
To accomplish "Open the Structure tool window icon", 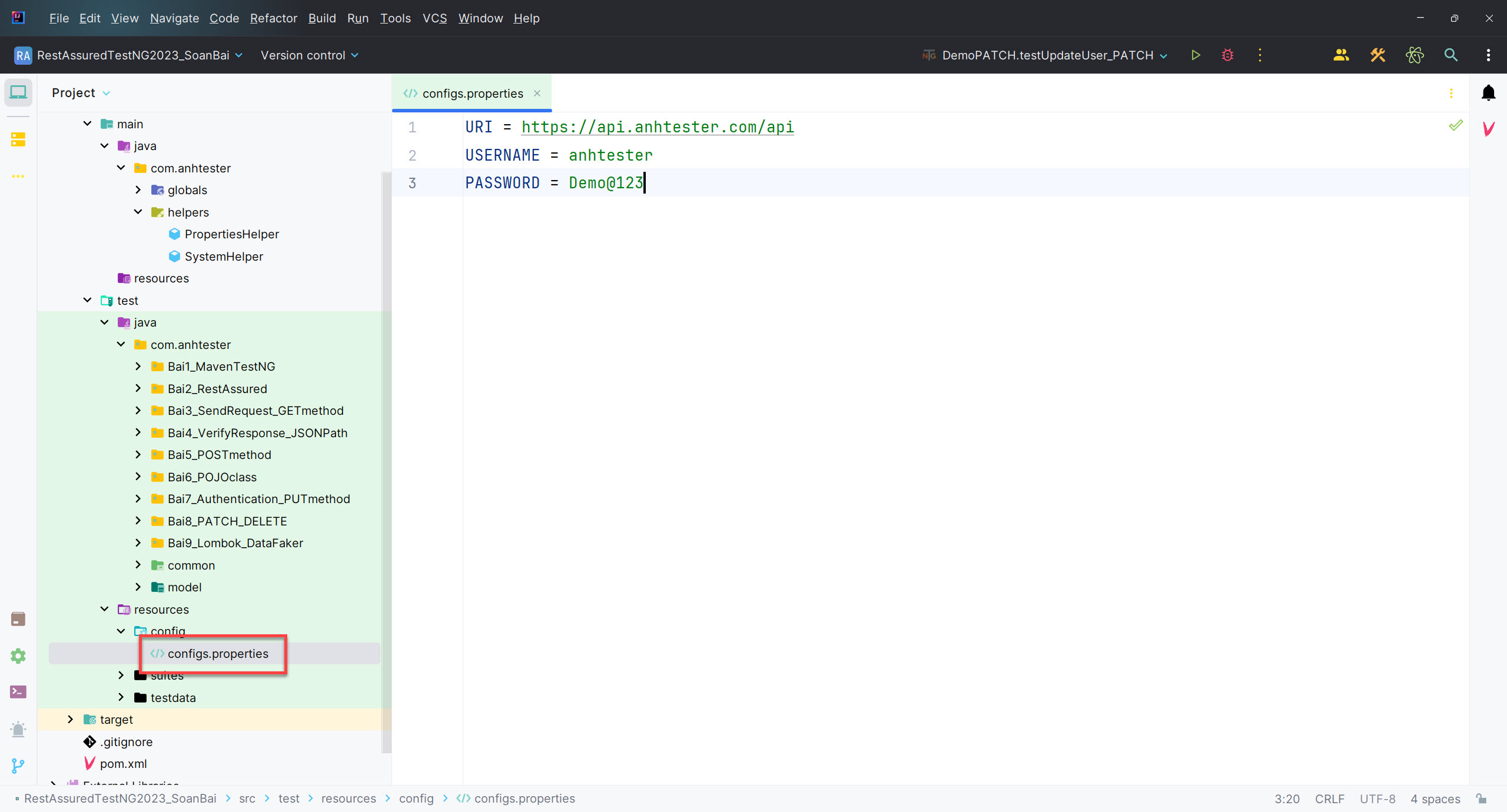I will [18, 139].
